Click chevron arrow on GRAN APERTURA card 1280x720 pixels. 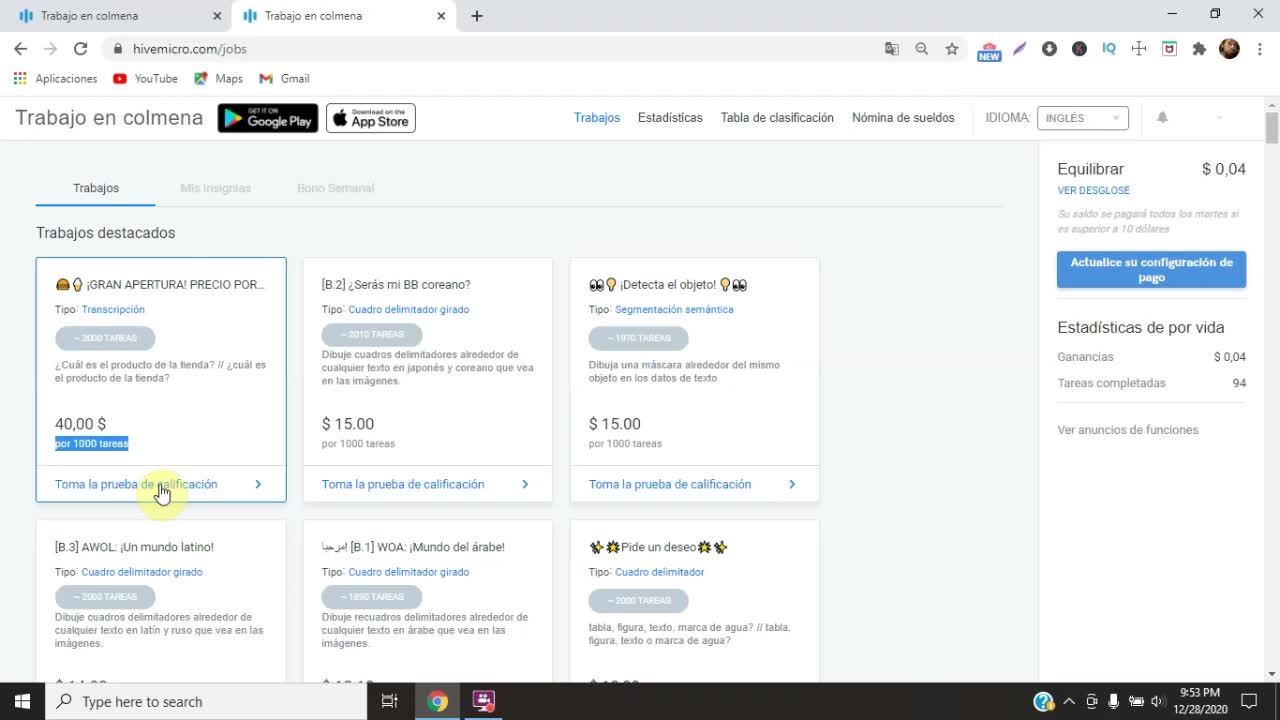[258, 484]
